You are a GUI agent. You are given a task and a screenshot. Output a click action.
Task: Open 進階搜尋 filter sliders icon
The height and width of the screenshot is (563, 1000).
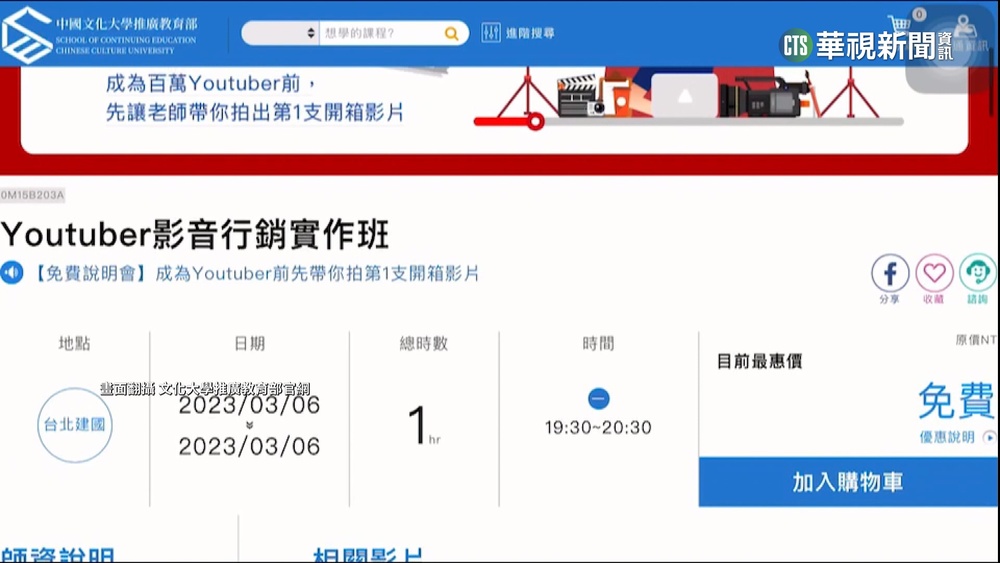point(490,33)
